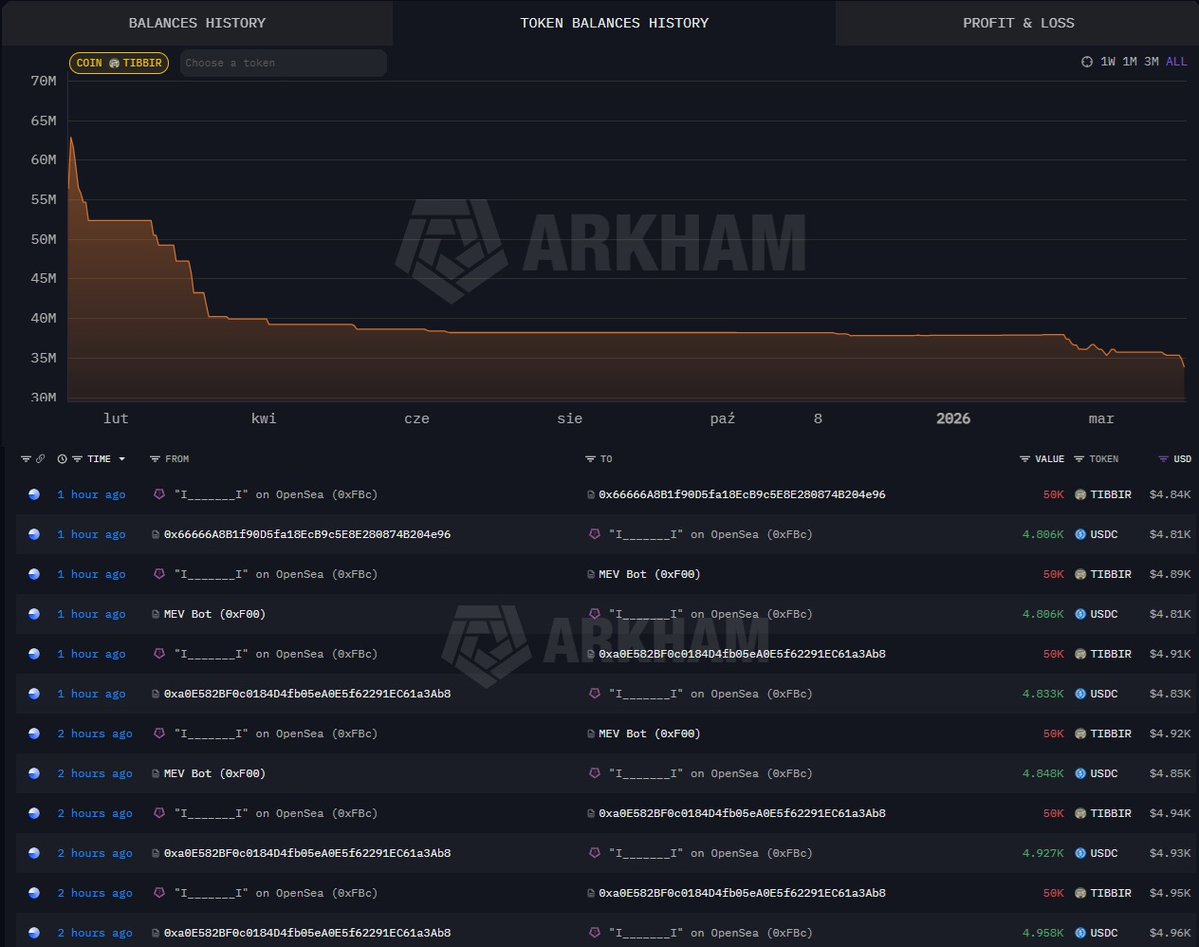Click the chart peak near 63M
Image resolution: width=1199 pixels, height=947 pixels.
[x=71, y=138]
